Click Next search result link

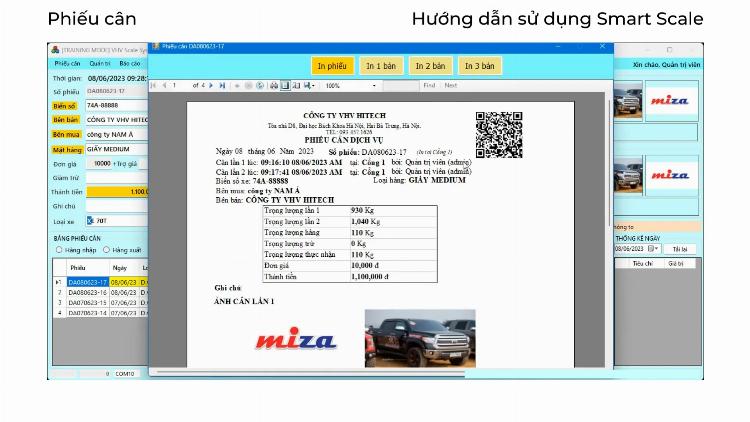click(x=451, y=85)
